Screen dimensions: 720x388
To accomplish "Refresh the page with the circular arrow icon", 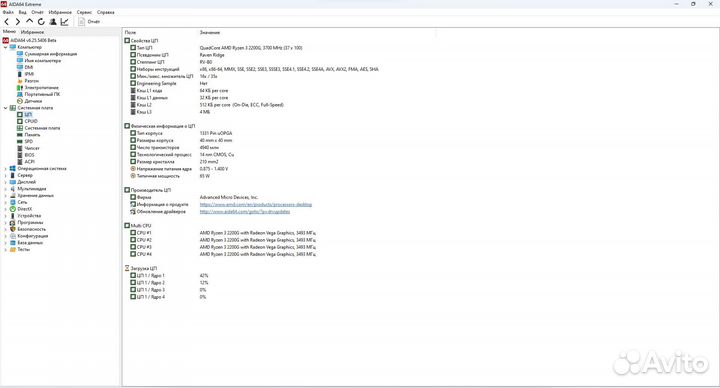I will pos(41,22).
